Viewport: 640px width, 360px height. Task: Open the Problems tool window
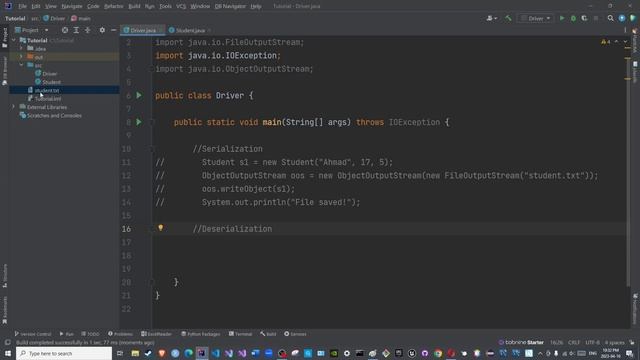click(x=120, y=334)
